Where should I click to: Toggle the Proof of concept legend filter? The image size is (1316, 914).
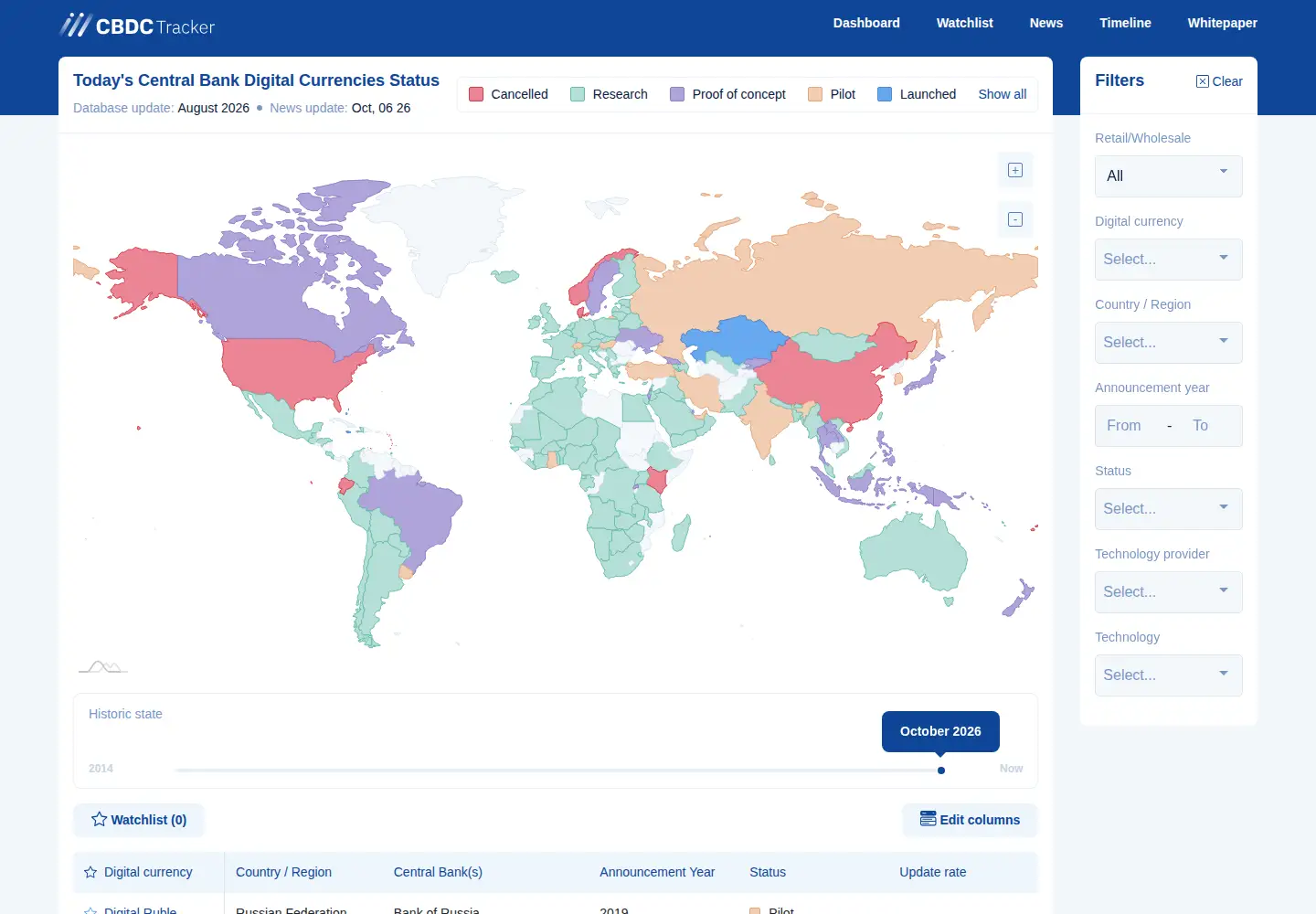pos(727,94)
